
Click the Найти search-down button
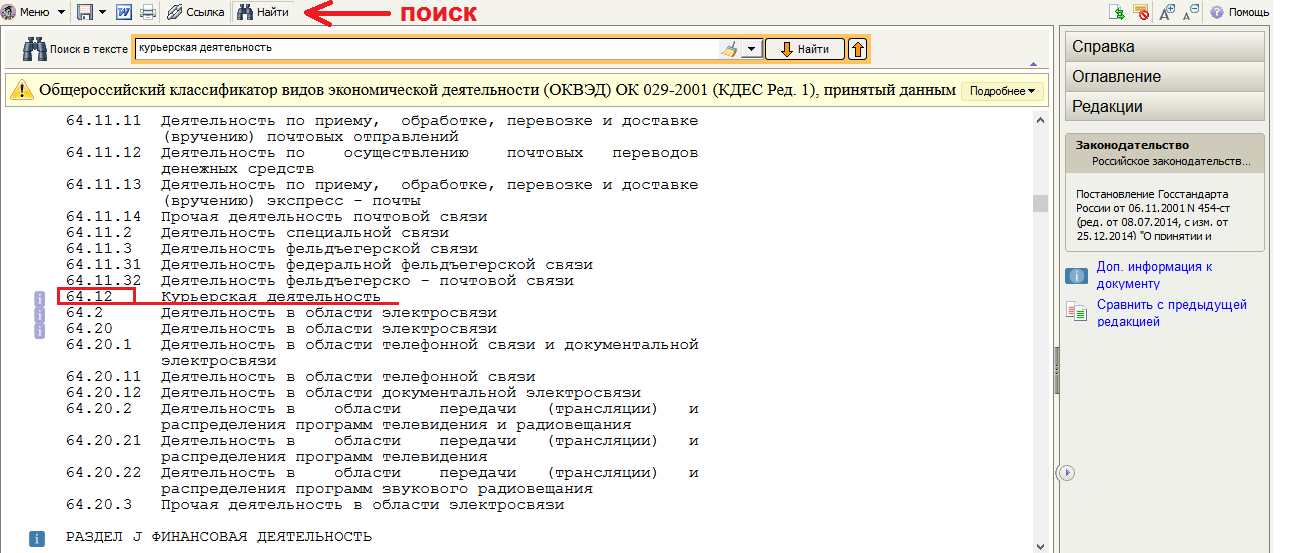(805, 48)
